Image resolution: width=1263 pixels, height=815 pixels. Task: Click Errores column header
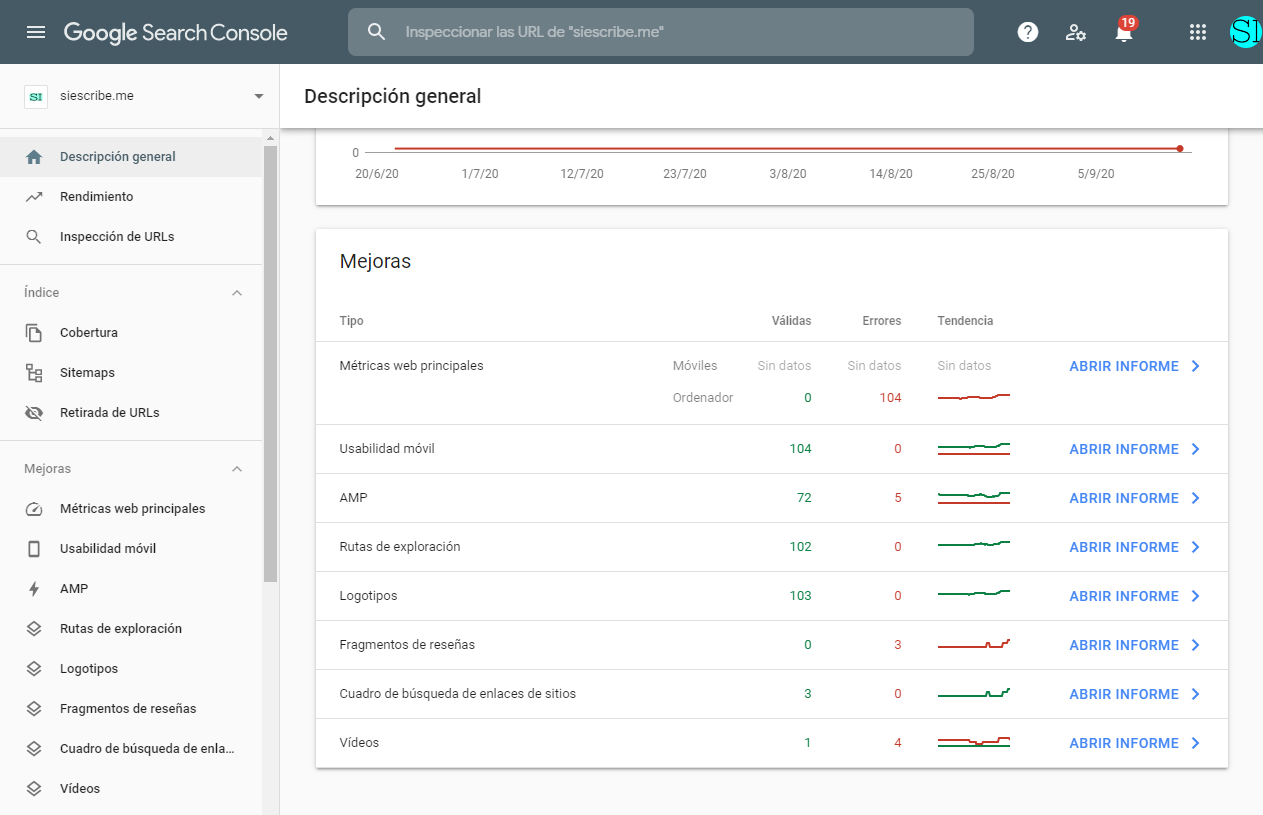[x=881, y=321]
